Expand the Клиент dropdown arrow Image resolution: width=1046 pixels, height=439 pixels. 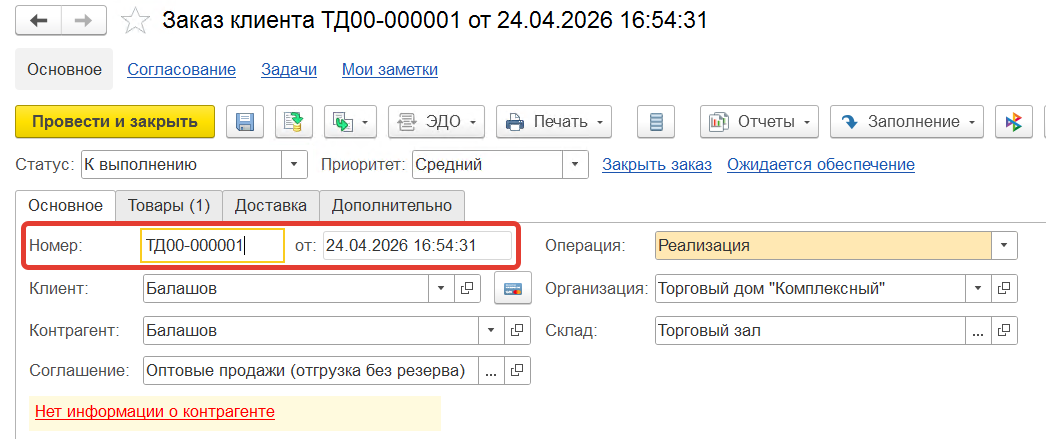click(441, 288)
